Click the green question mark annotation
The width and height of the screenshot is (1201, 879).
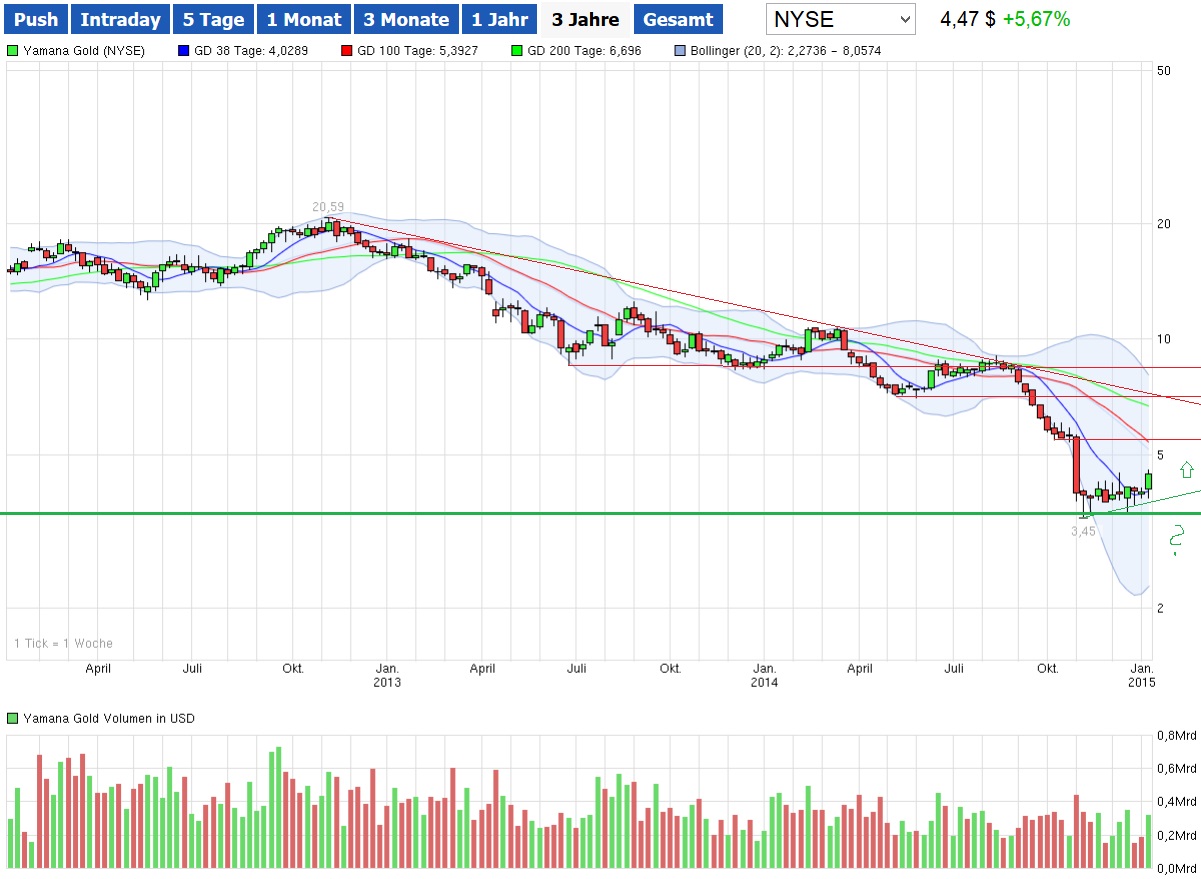click(1178, 539)
